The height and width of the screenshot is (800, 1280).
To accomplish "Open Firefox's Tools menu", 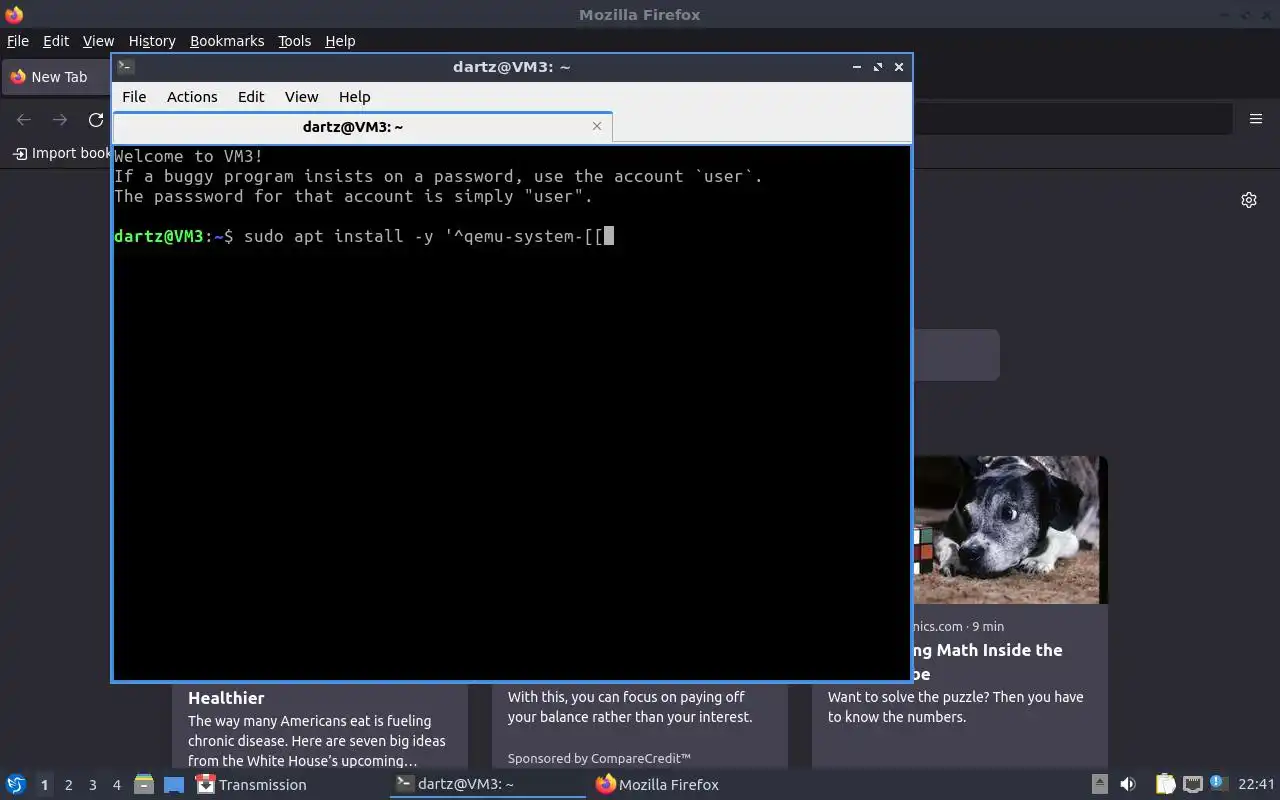I will [x=294, y=41].
